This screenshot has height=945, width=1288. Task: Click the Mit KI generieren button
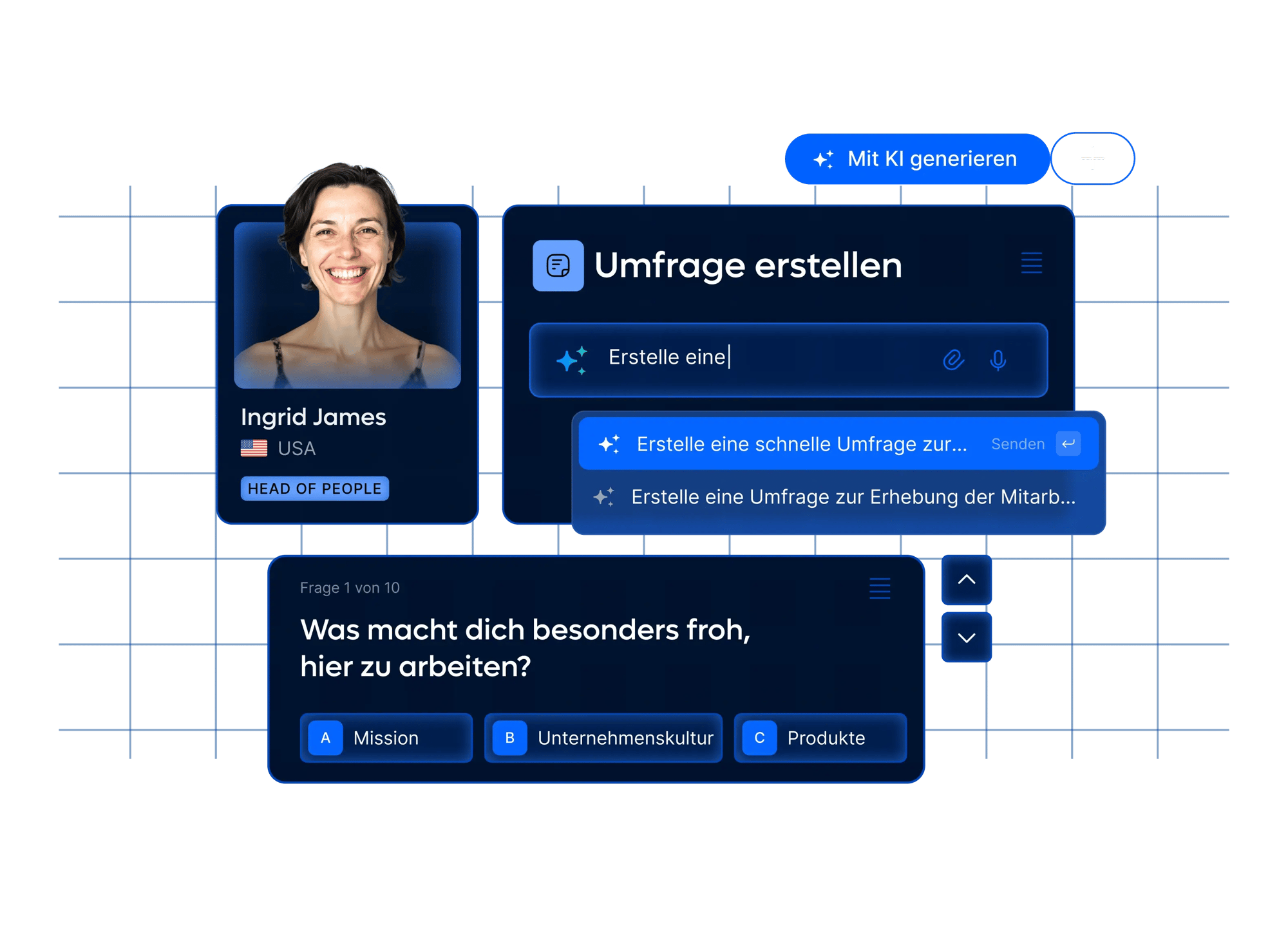[x=916, y=159]
